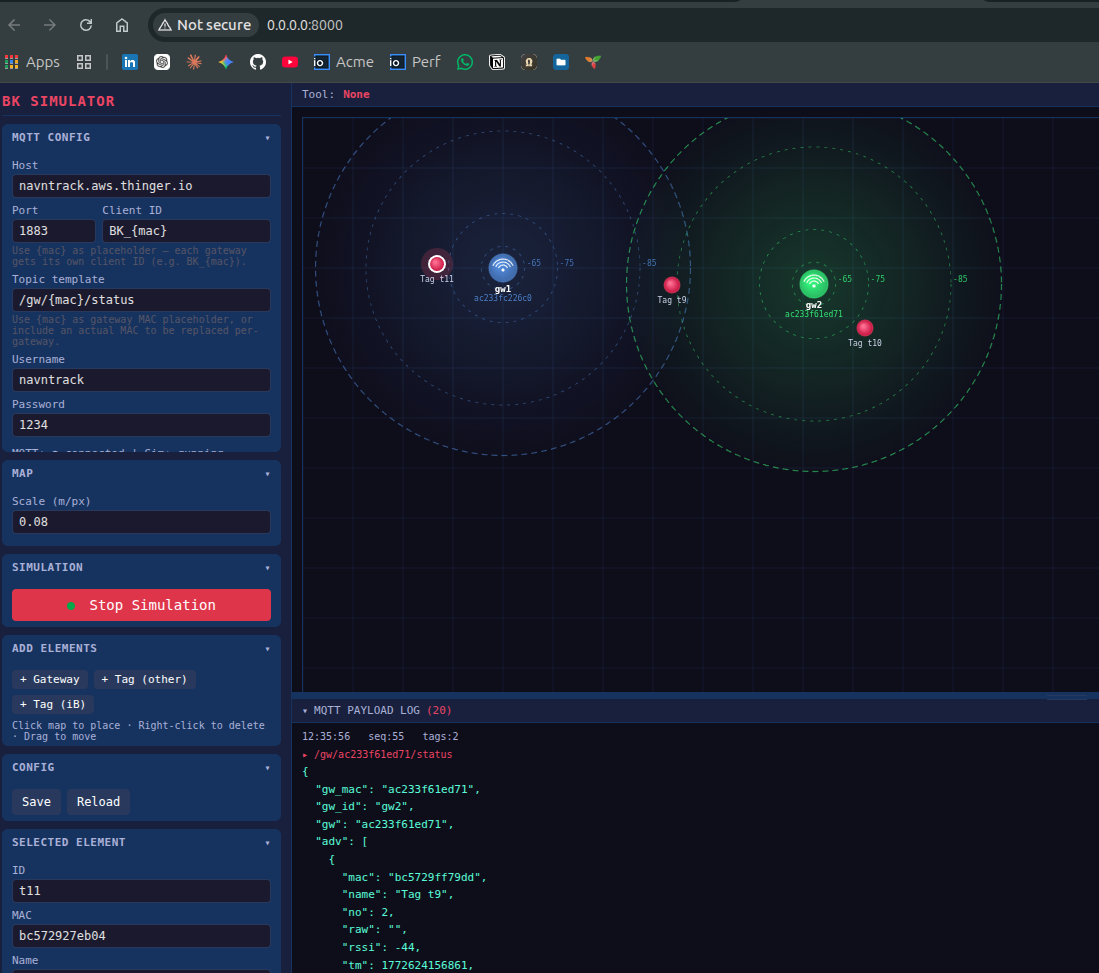Open the WhatsApp bookmark
This screenshot has height=973, width=1099.
[x=465, y=62]
